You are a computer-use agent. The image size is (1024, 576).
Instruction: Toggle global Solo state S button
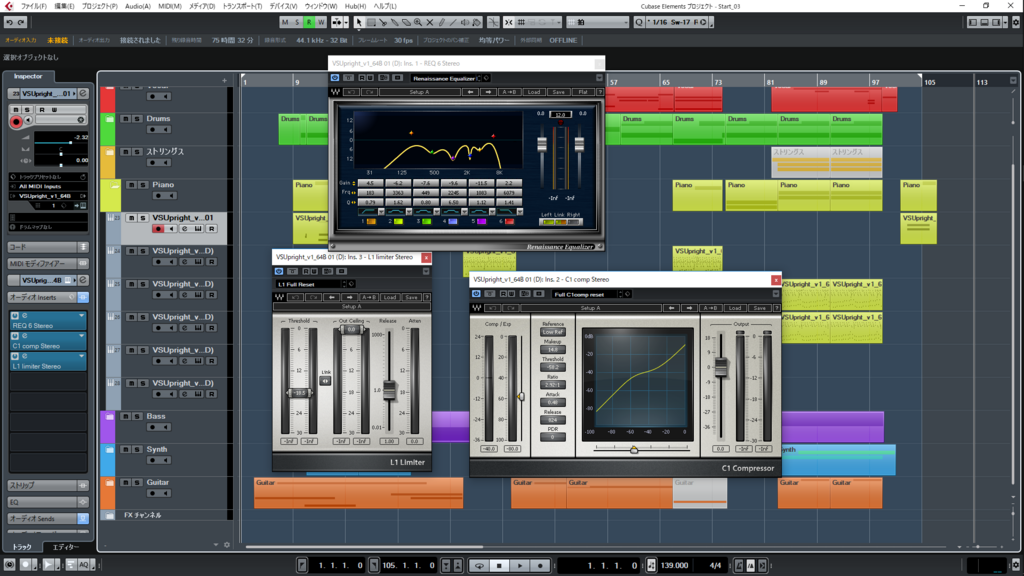point(296,22)
